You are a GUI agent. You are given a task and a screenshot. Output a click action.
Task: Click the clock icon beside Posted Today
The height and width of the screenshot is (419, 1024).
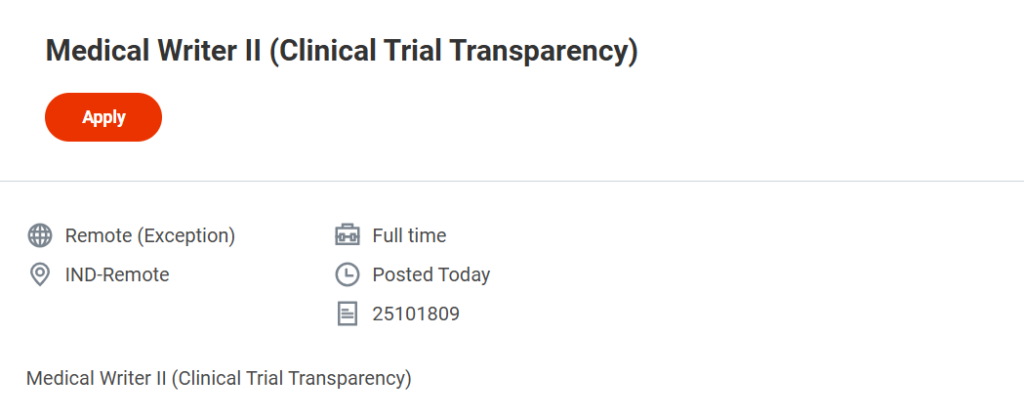[346, 274]
